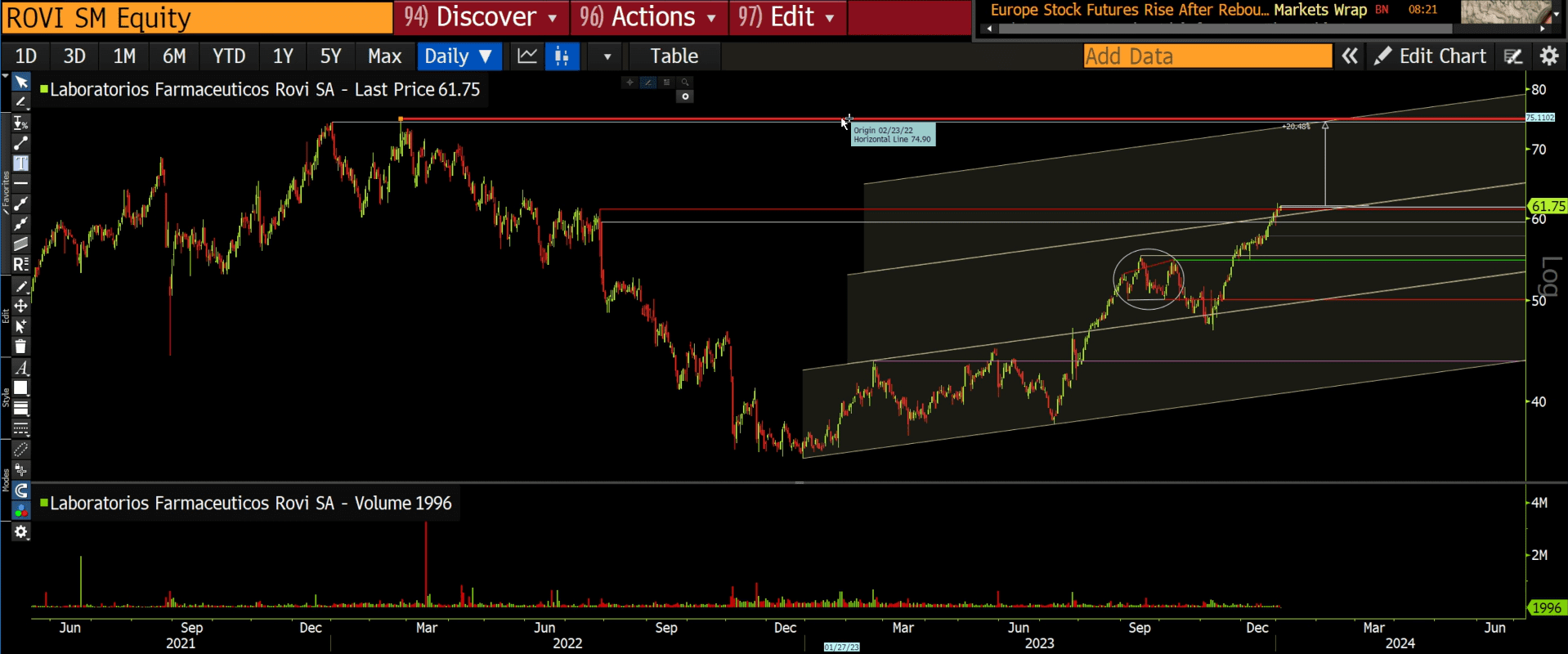Switch to candlestick chart type
Screen dimensions: 1568x654
coord(562,56)
